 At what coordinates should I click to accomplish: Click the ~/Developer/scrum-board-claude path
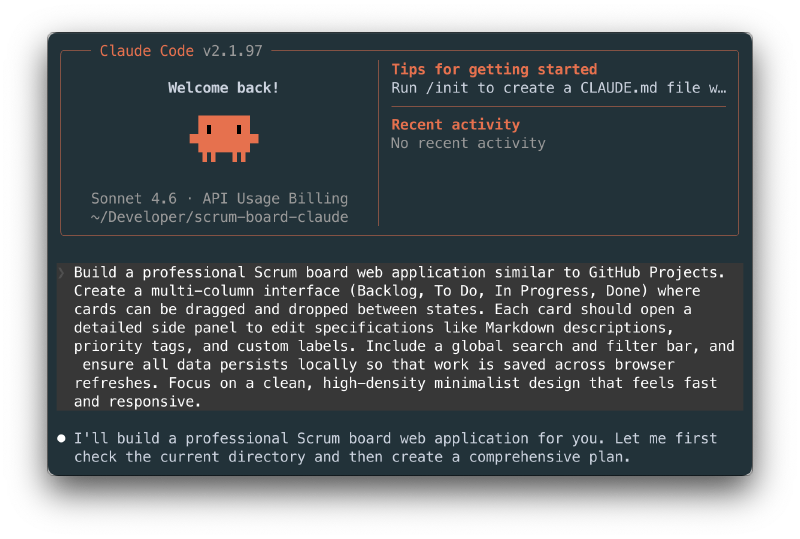(219, 217)
